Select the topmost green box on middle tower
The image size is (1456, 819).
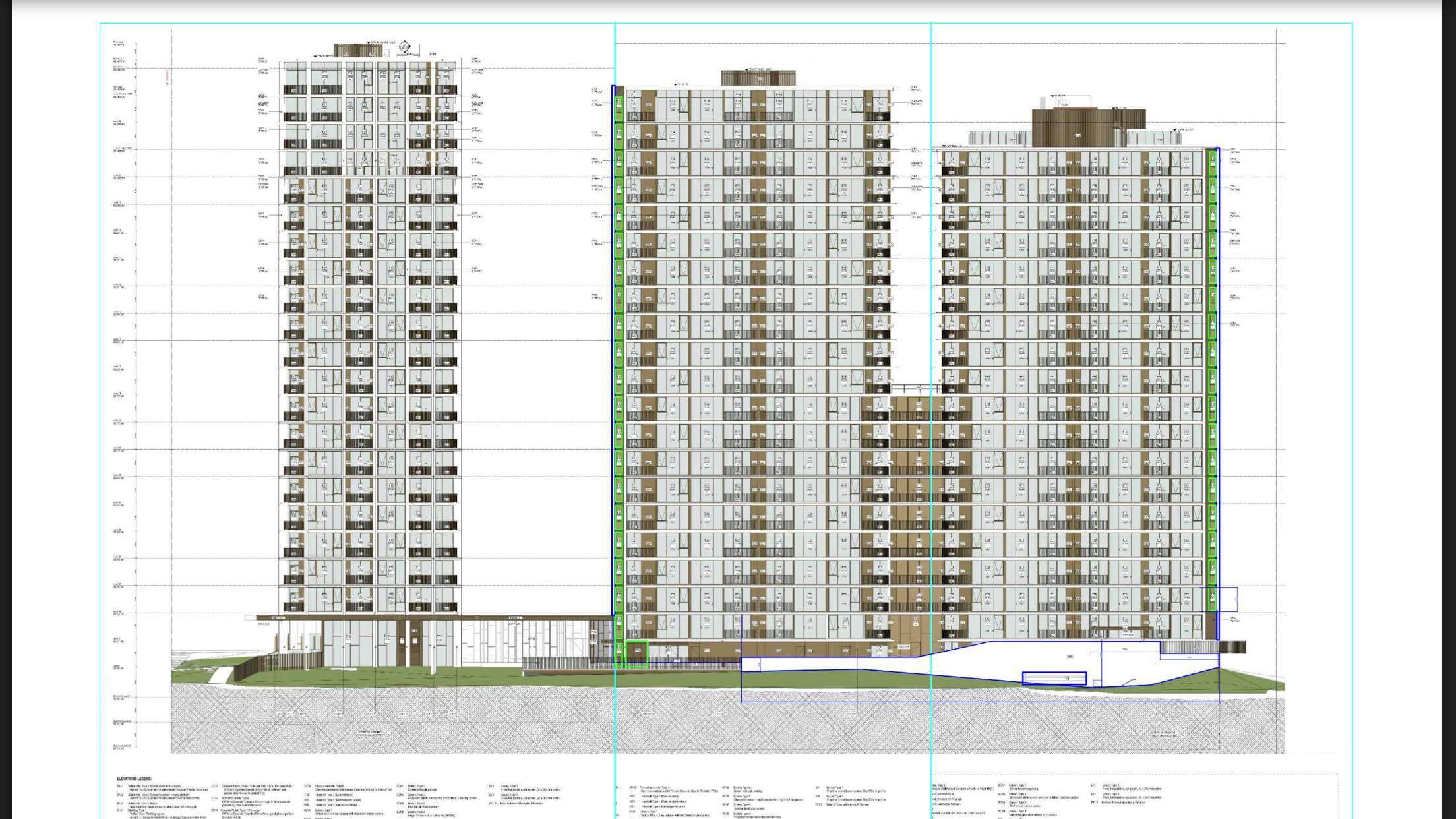click(x=619, y=109)
